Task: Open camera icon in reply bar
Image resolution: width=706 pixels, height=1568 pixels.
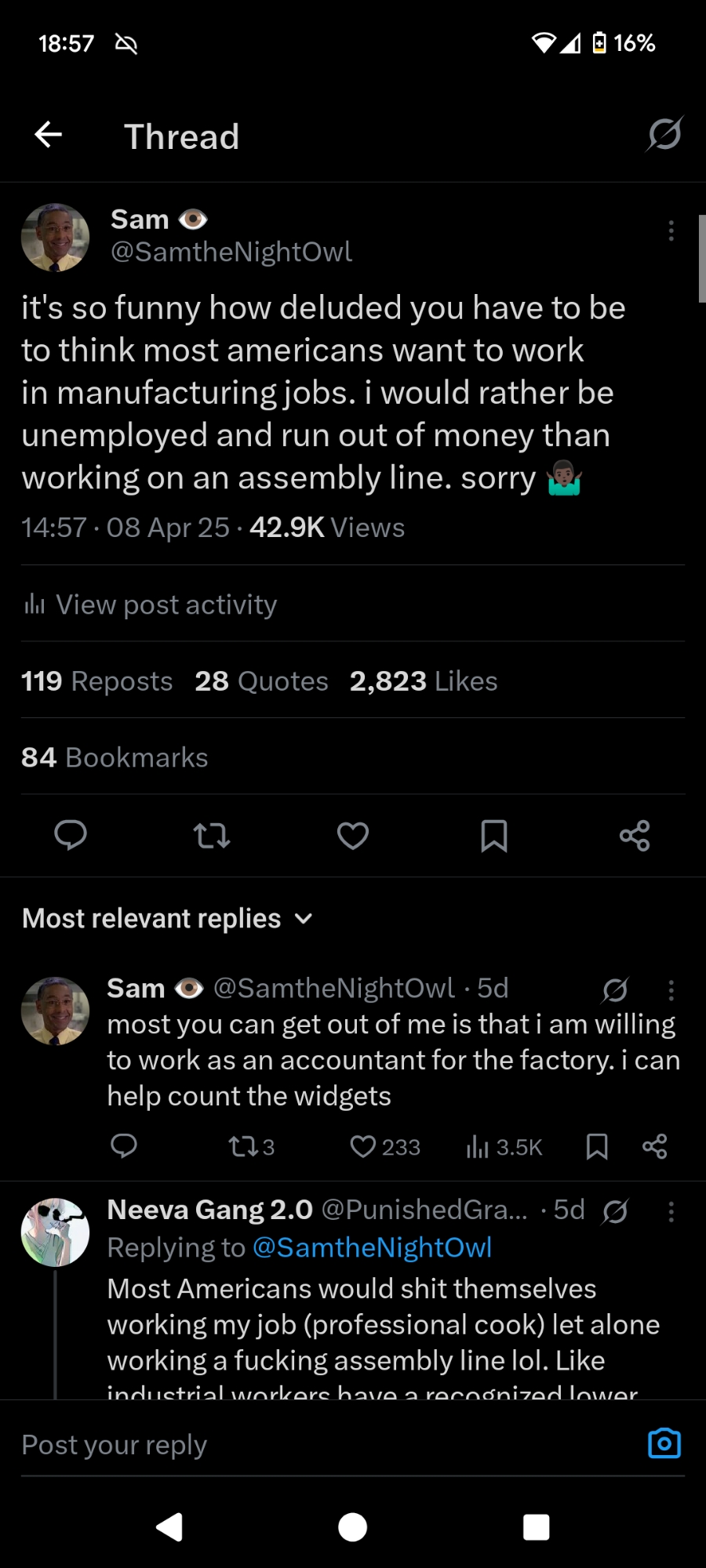Action: (x=664, y=1443)
